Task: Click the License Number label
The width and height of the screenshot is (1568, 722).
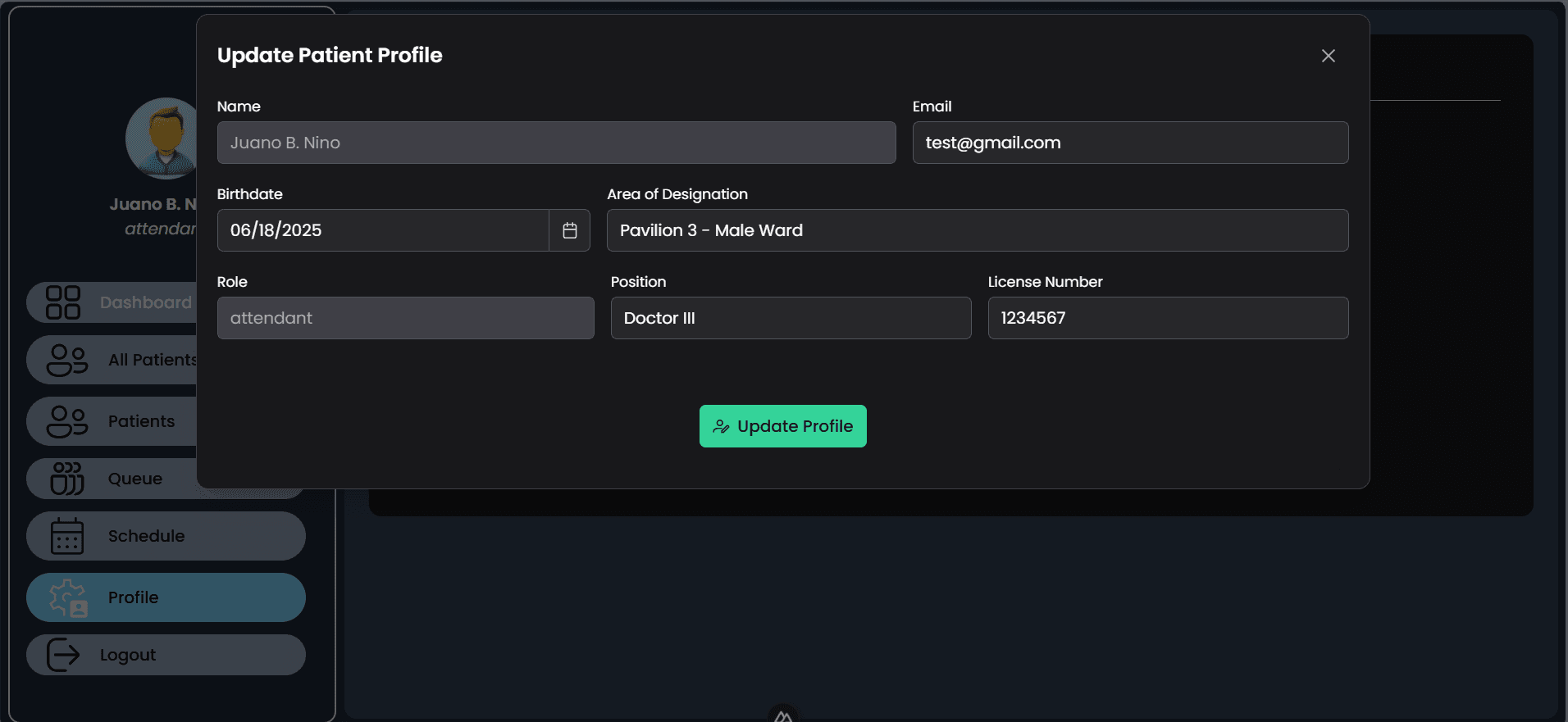Action: (x=1045, y=282)
